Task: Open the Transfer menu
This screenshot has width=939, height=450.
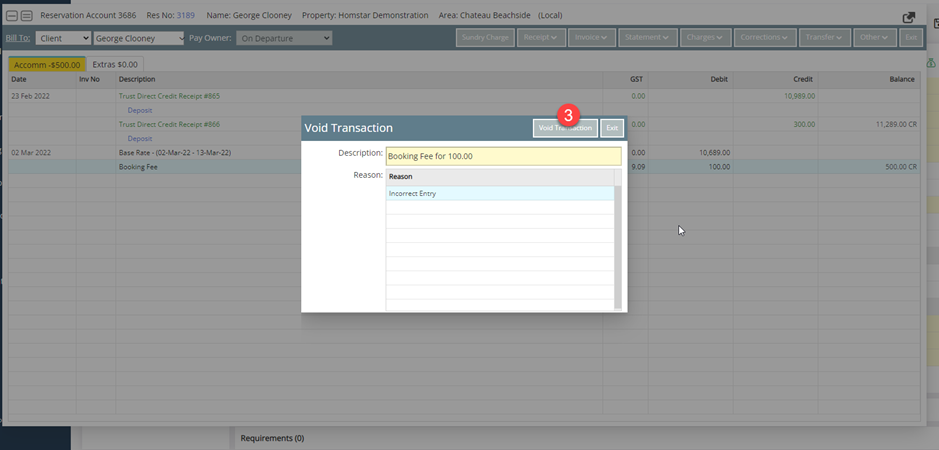Action: pyautogui.click(x=825, y=38)
